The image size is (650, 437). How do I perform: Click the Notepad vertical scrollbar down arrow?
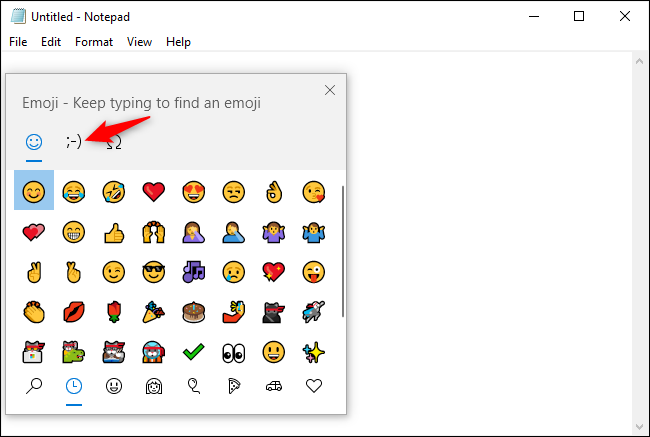coord(641,428)
